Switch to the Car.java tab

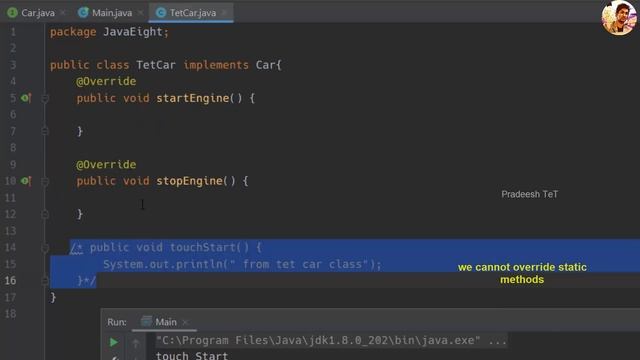pos(38,13)
